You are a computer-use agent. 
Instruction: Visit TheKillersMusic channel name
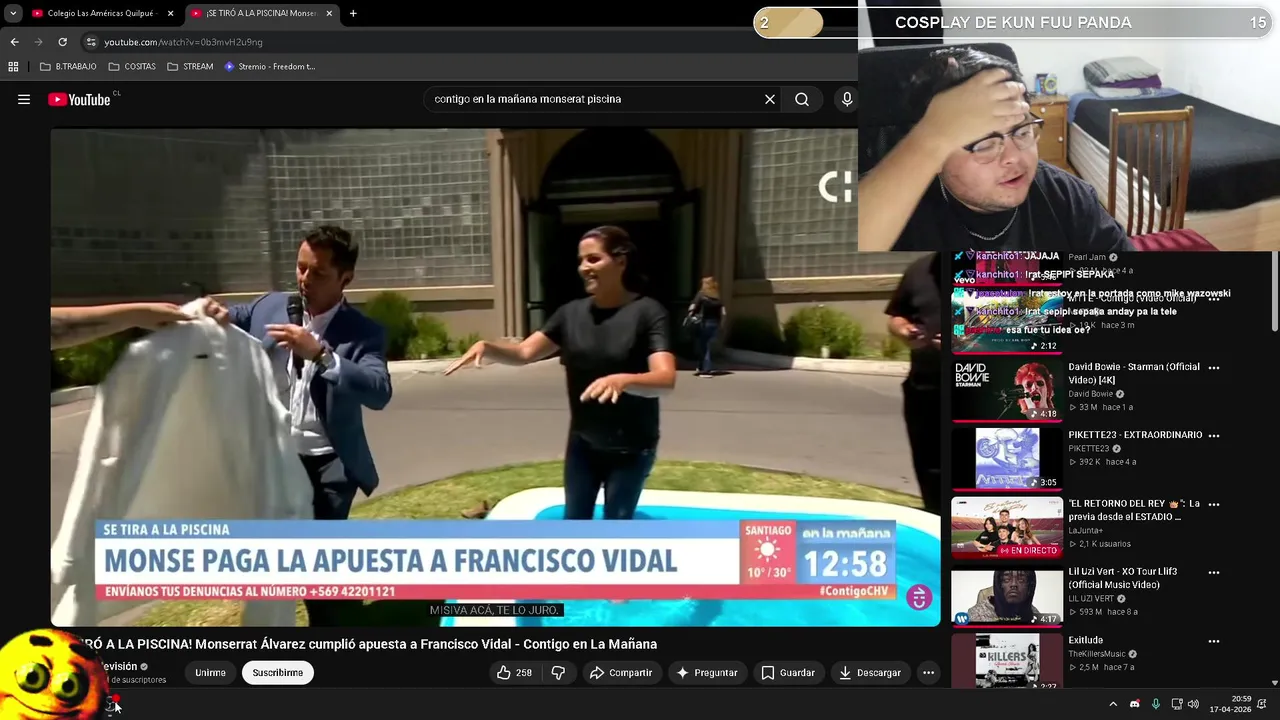1097,654
